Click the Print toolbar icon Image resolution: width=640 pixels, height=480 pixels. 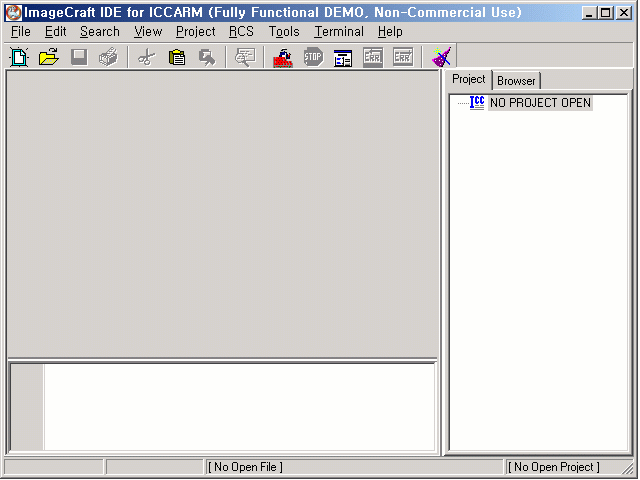(x=109, y=57)
